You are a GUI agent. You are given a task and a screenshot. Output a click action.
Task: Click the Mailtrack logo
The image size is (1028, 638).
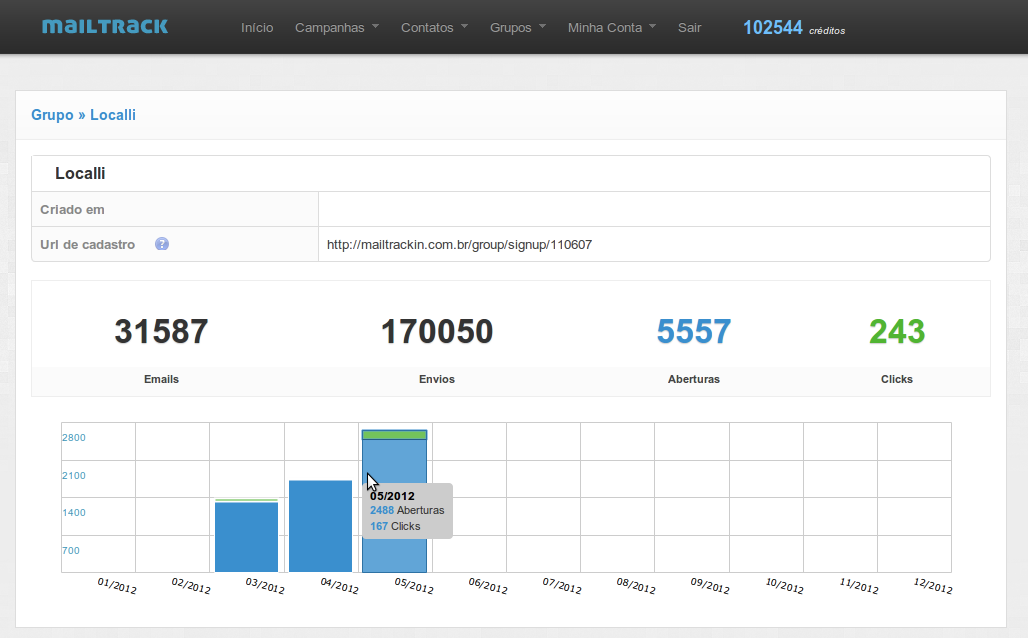tap(104, 26)
